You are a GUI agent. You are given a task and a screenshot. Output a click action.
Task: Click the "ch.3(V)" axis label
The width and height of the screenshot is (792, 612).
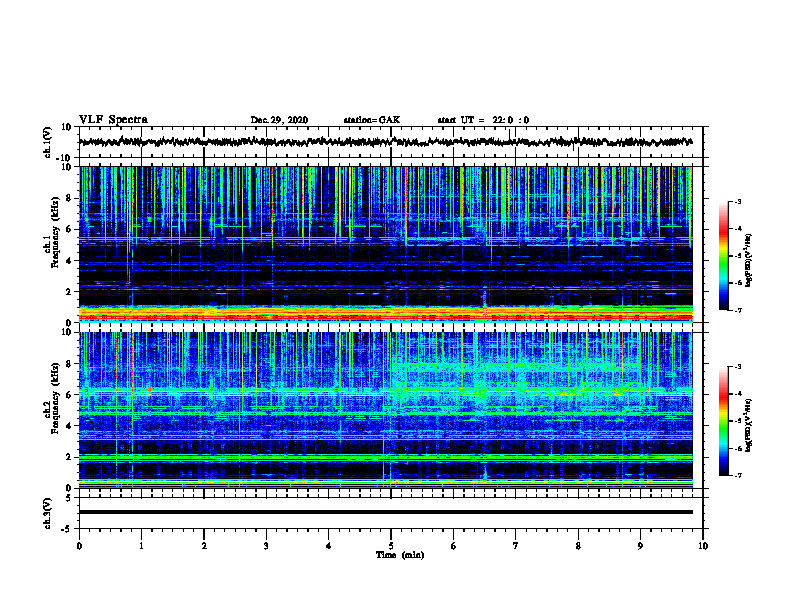pos(48,513)
